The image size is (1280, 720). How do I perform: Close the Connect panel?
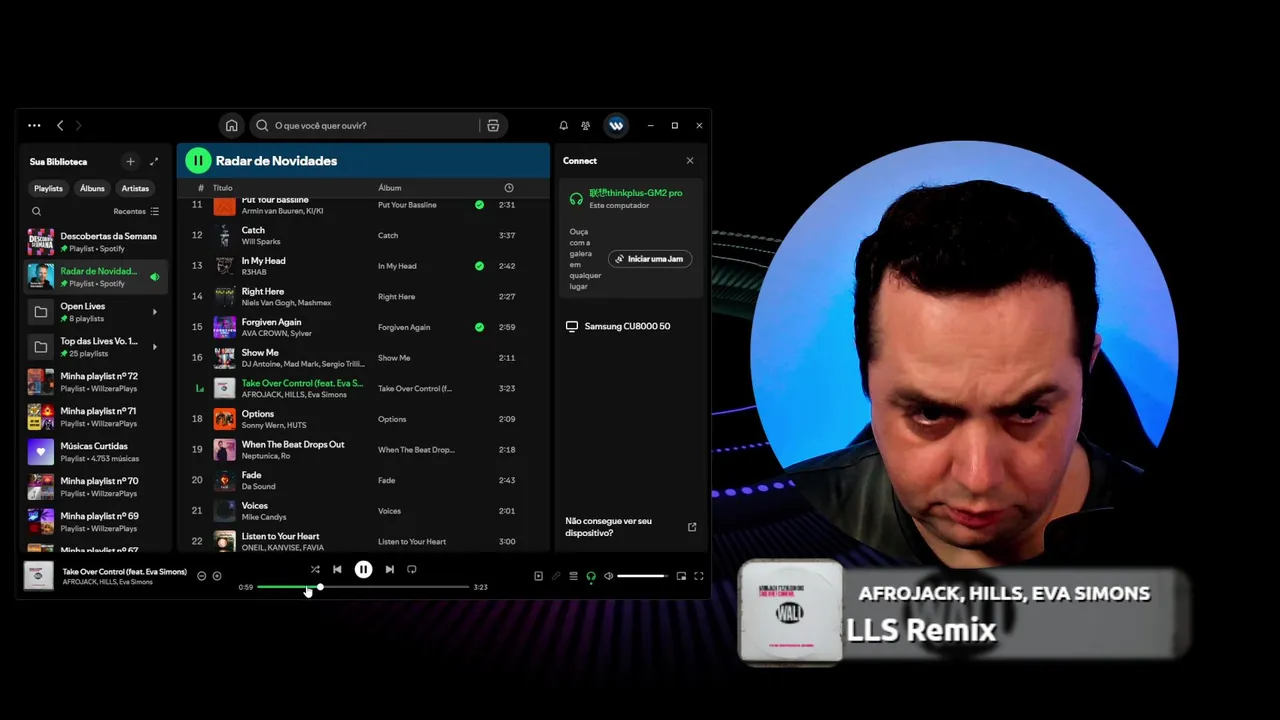click(689, 160)
